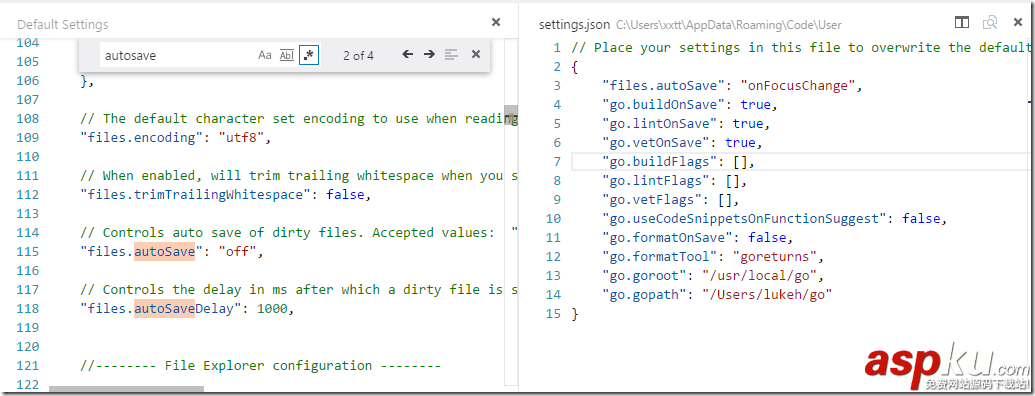This screenshot has height=396, width=1035.
Task: Click highlighted "files.autoSave" on line 115
Action: point(137,251)
